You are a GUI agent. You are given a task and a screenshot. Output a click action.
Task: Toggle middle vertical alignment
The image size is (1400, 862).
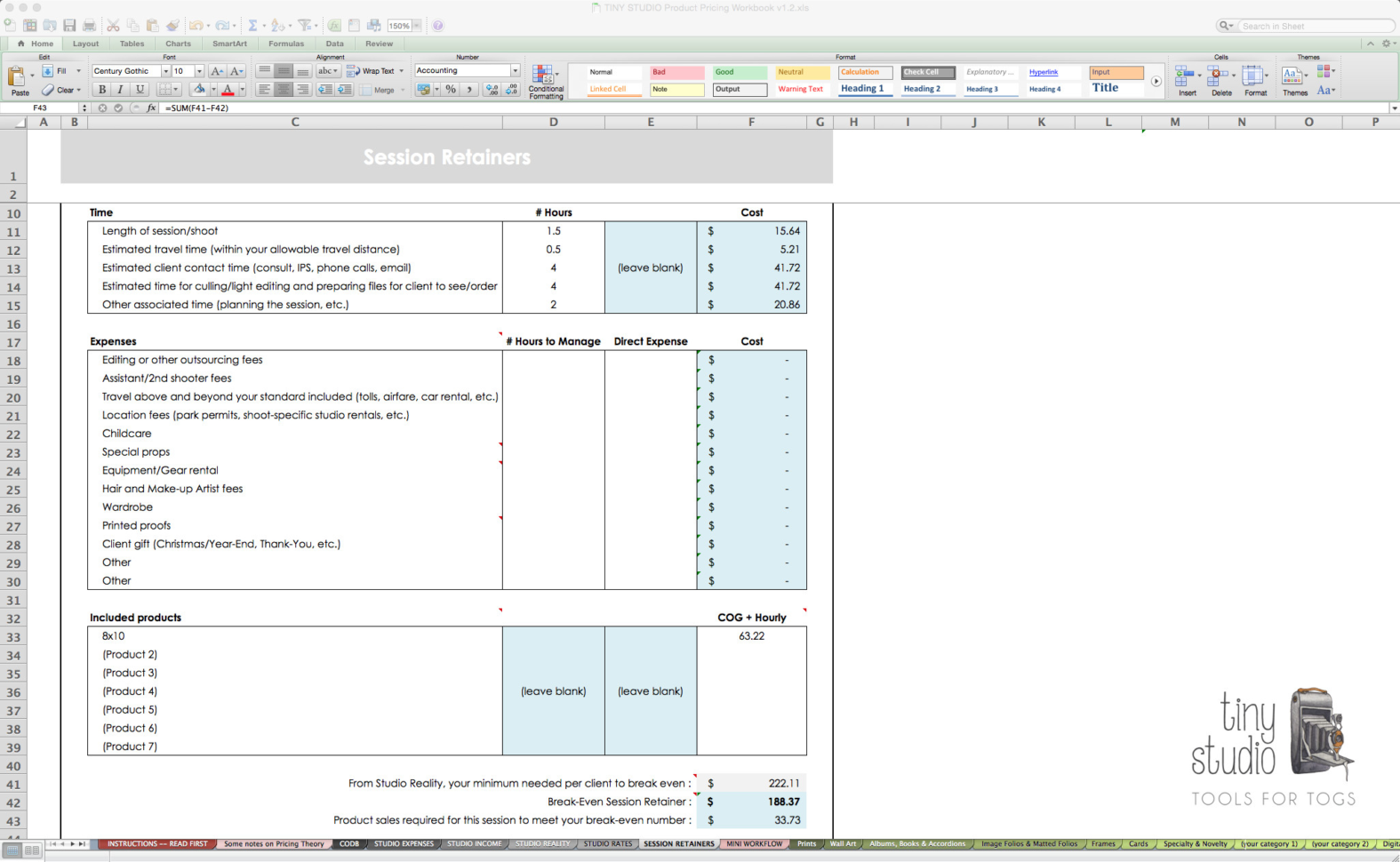pos(284,71)
